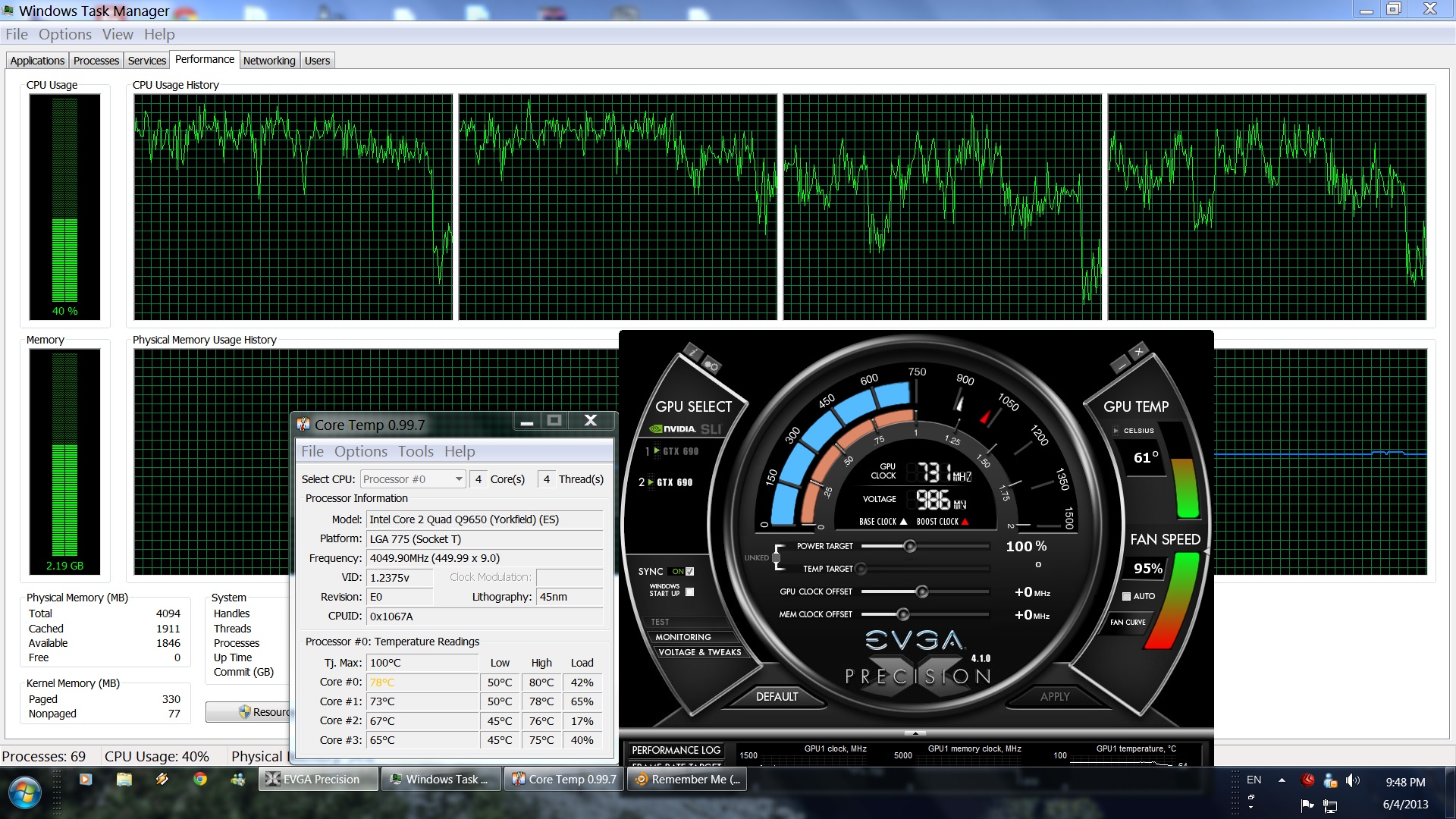Click Chrome icon in taskbar

[200, 779]
